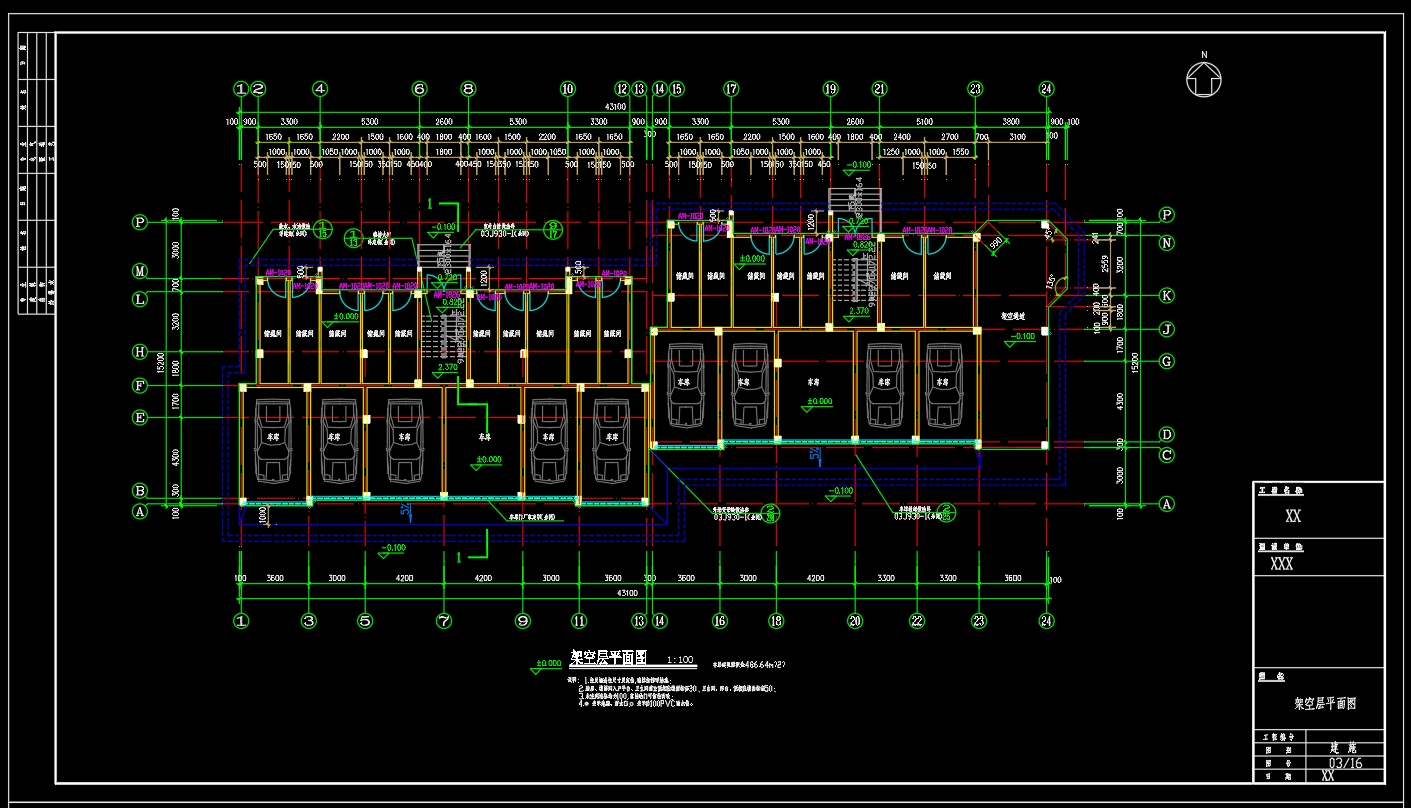The image size is (1411, 808).
Task: Select the 2.370 elevation mark in the left stairwell
Action: [447, 367]
